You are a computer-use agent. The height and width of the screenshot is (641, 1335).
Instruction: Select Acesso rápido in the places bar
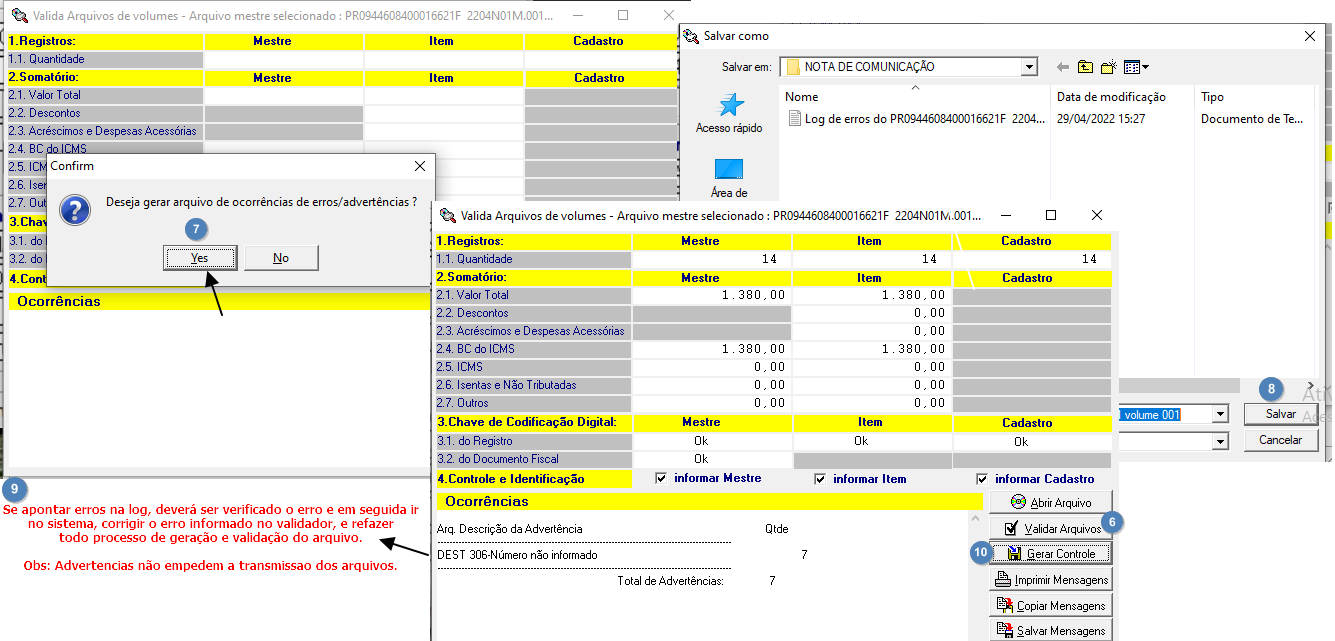tap(729, 113)
